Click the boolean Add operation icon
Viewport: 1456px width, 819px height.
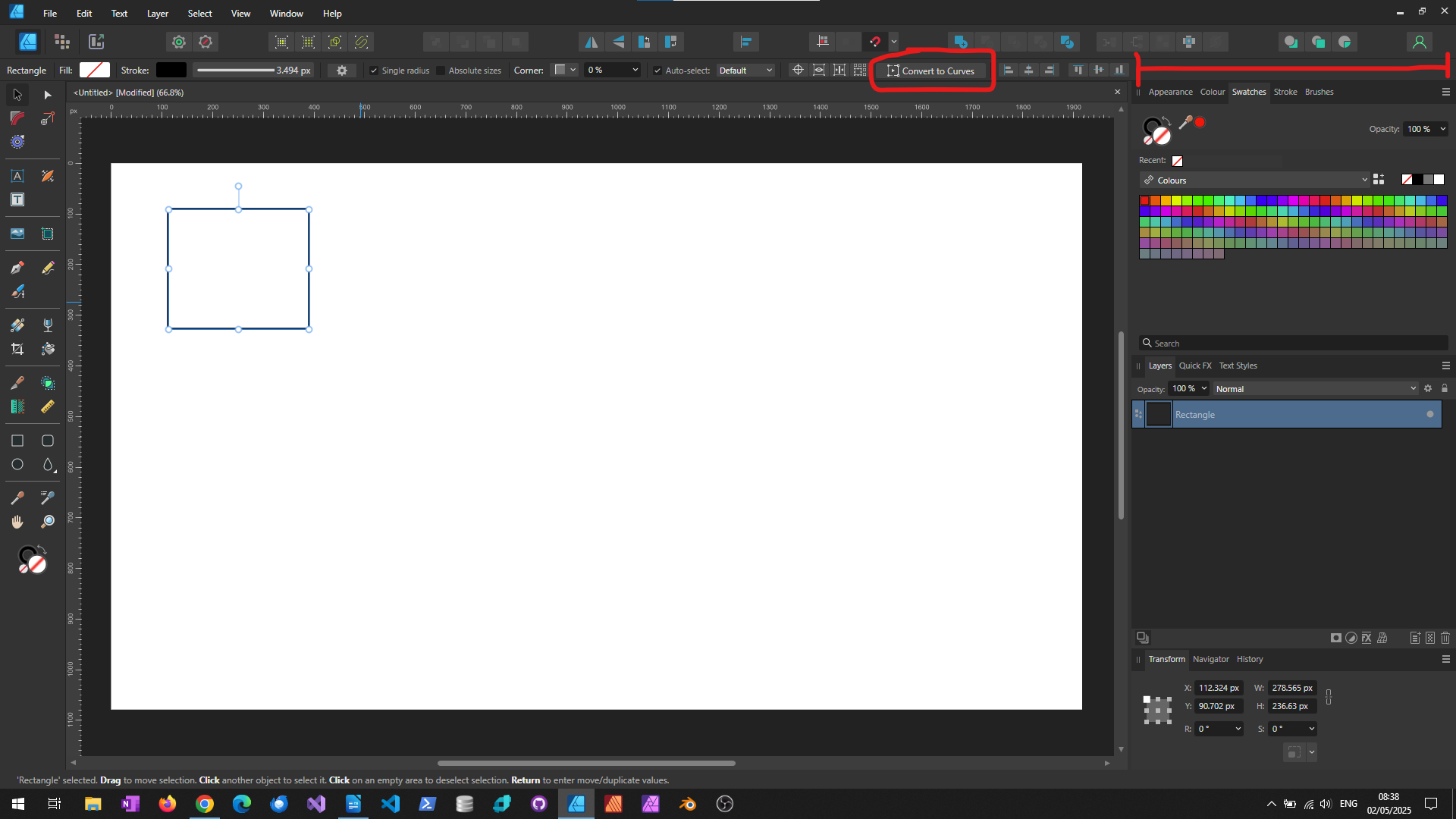(961, 42)
